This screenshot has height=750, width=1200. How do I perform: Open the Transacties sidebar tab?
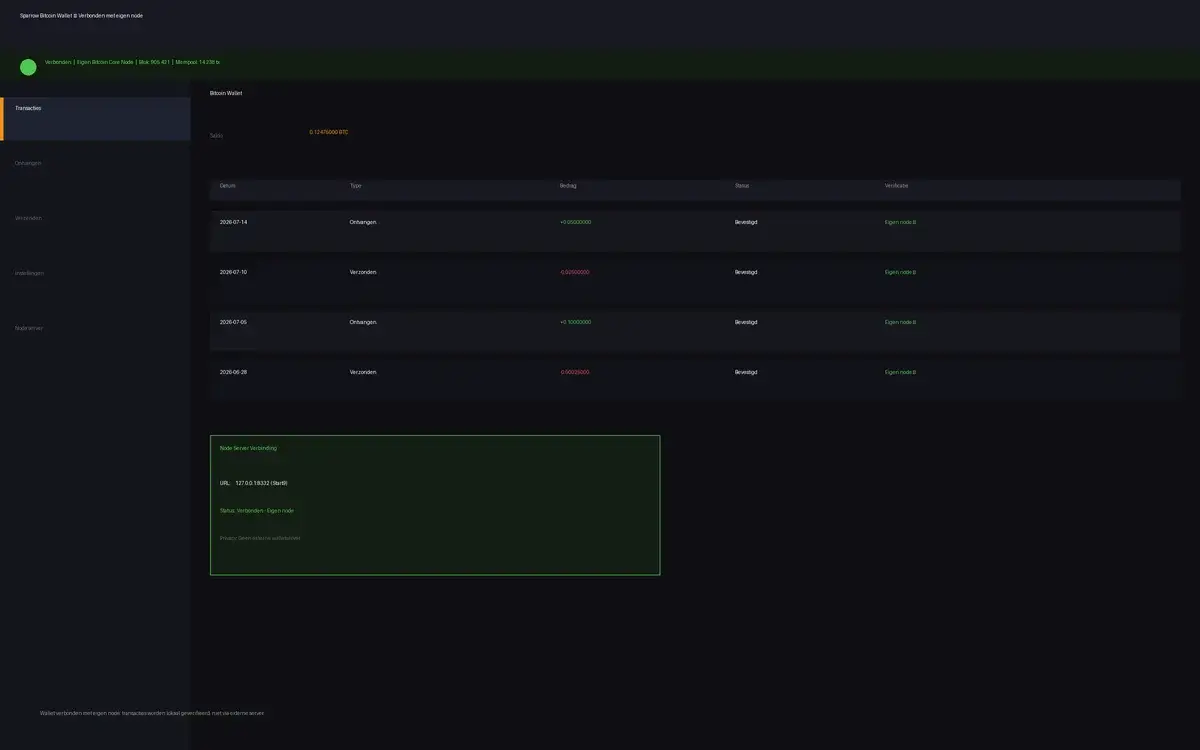[x=95, y=119]
